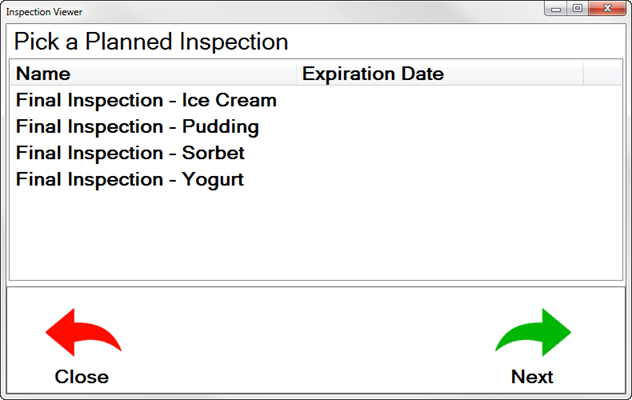
Task: Click the blank column header right of Expiration Date
Action: point(602,74)
